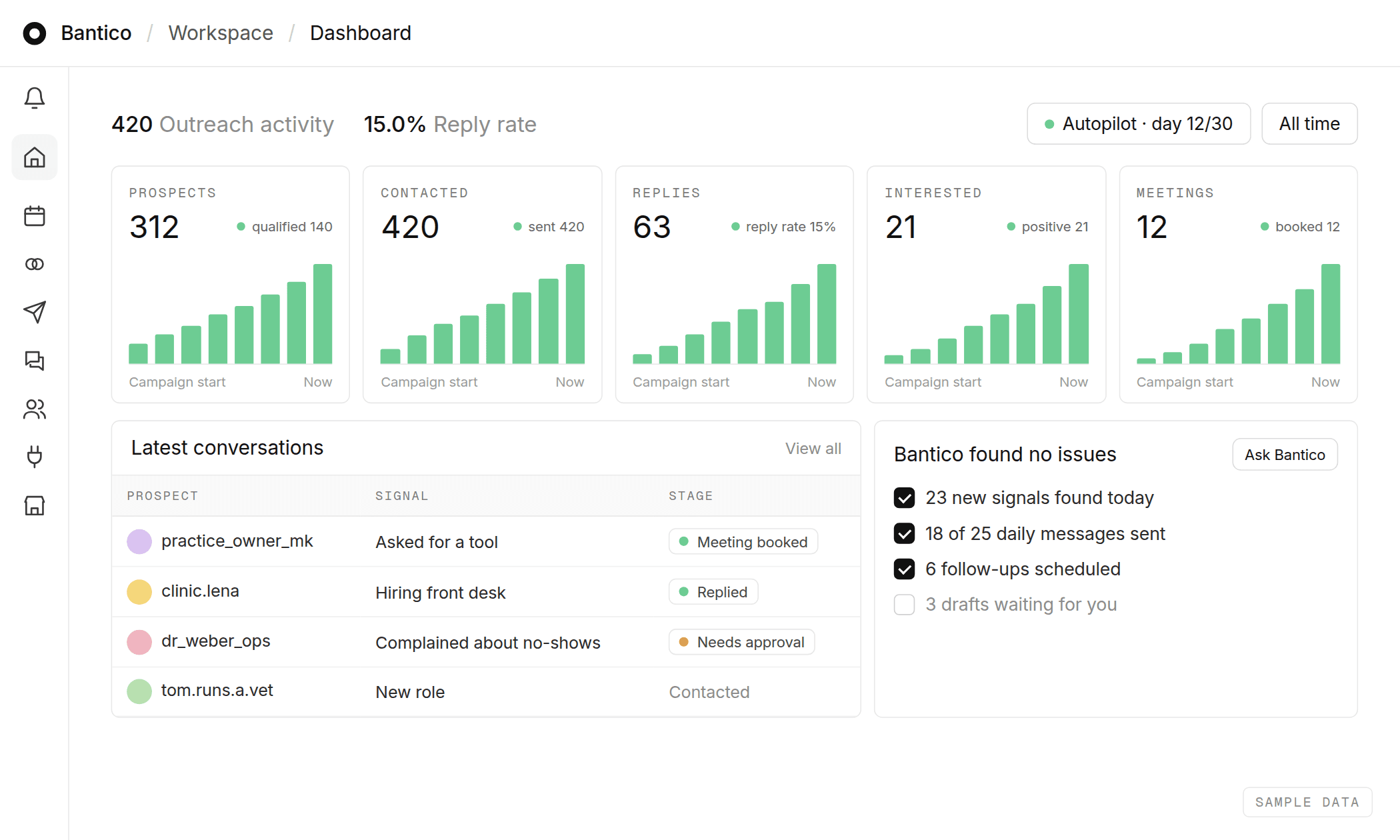The image size is (1400, 840).
Task: Toggle '6 follow-ups scheduled' checkbox
Action: pos(904,569)
